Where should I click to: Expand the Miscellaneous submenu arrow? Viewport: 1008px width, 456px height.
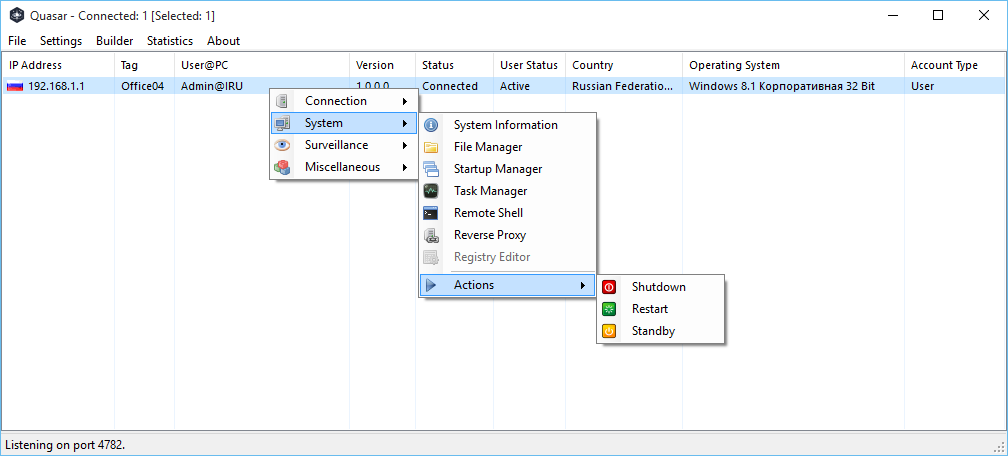pos(404,167)
